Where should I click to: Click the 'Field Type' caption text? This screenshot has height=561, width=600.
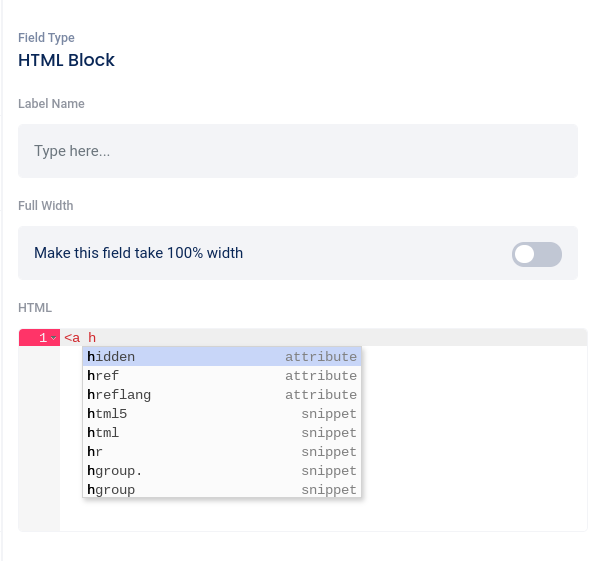46,38
